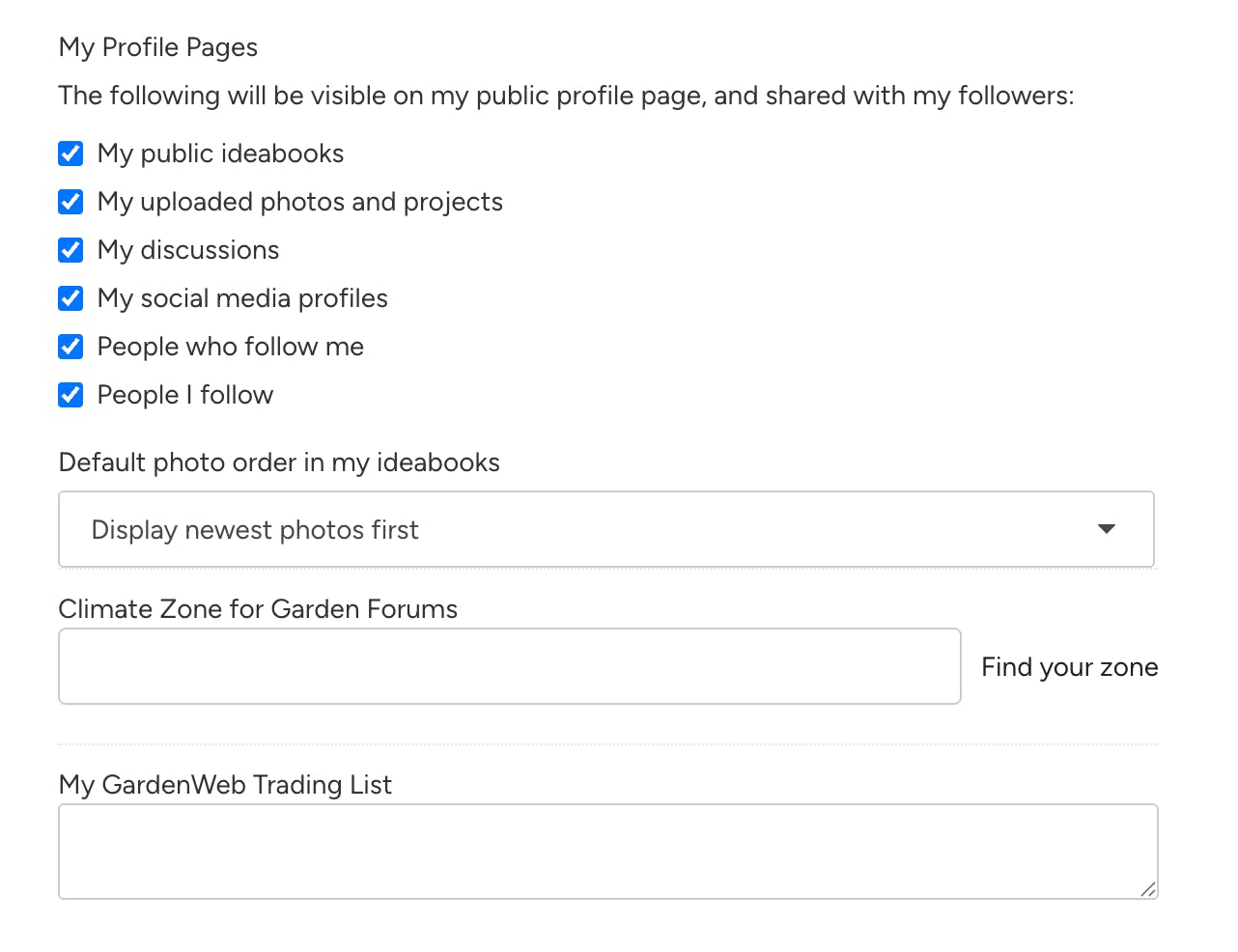
Task: Click the People who follow me label text
Action: click(231, 347)
